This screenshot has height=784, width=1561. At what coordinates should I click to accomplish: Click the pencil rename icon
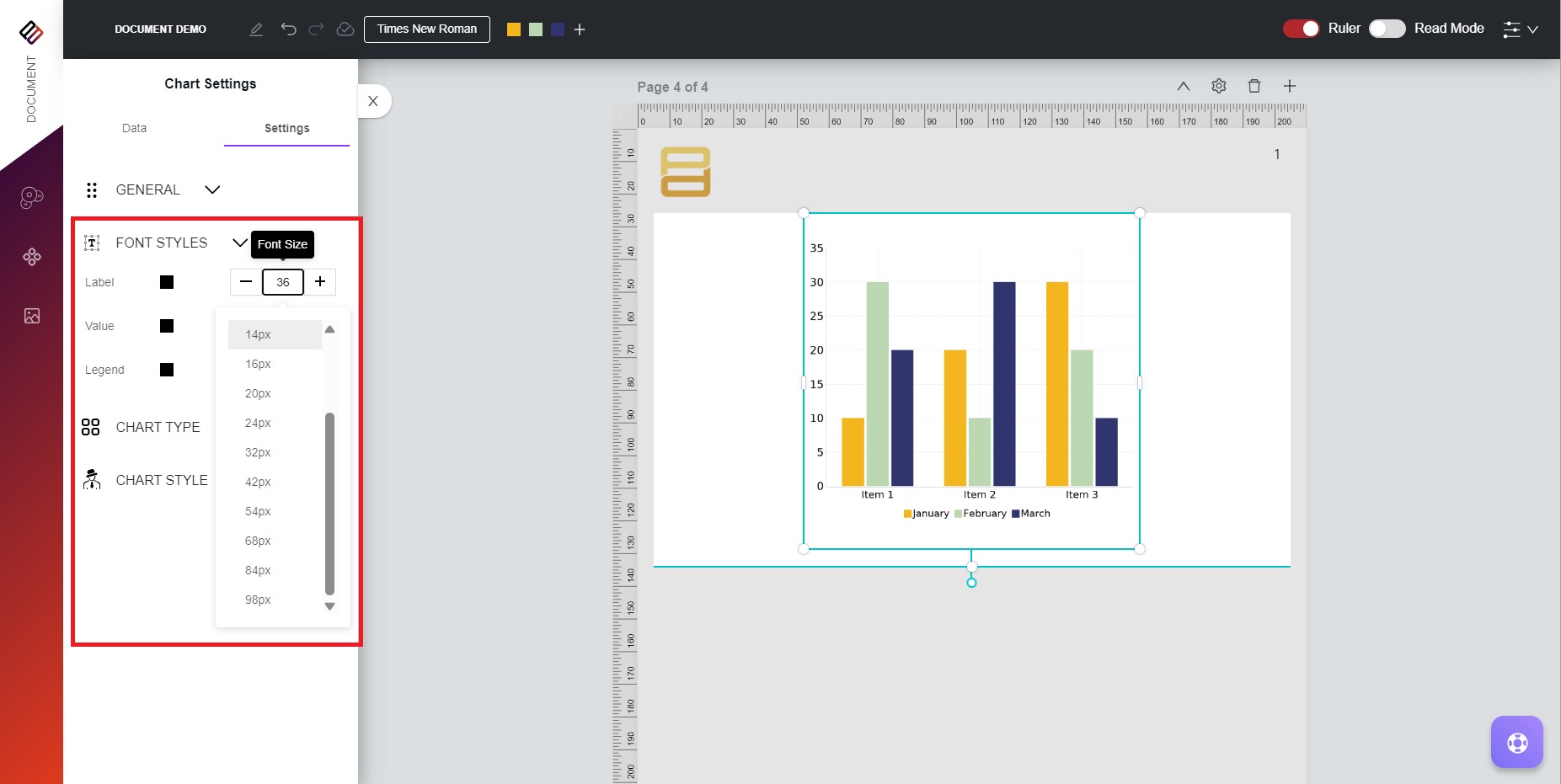256,29
